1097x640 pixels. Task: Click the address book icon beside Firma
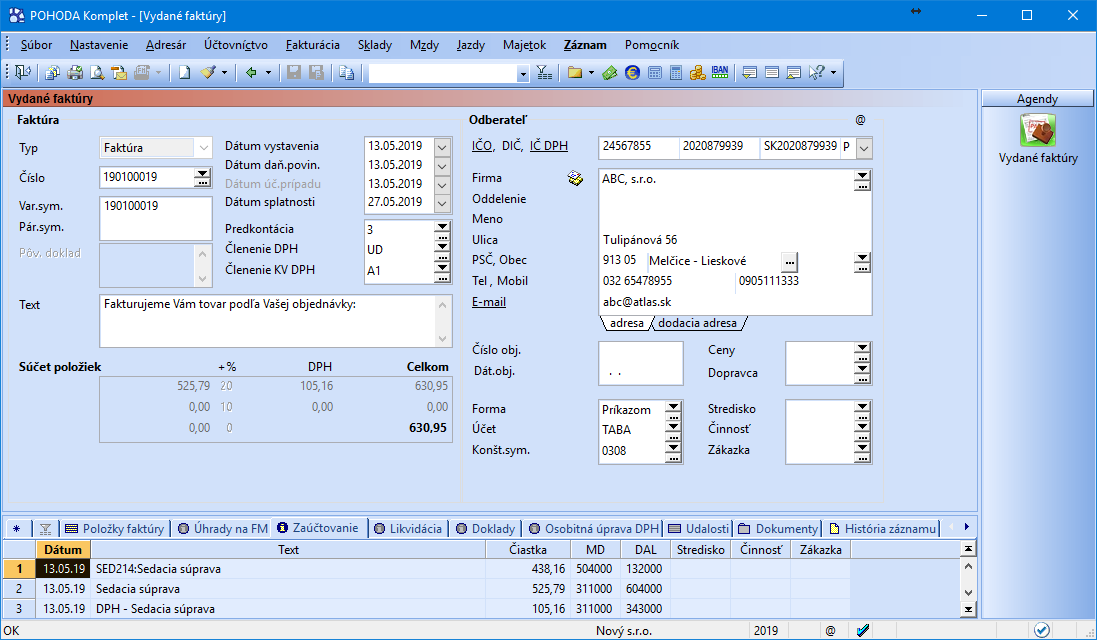[575, 178]
